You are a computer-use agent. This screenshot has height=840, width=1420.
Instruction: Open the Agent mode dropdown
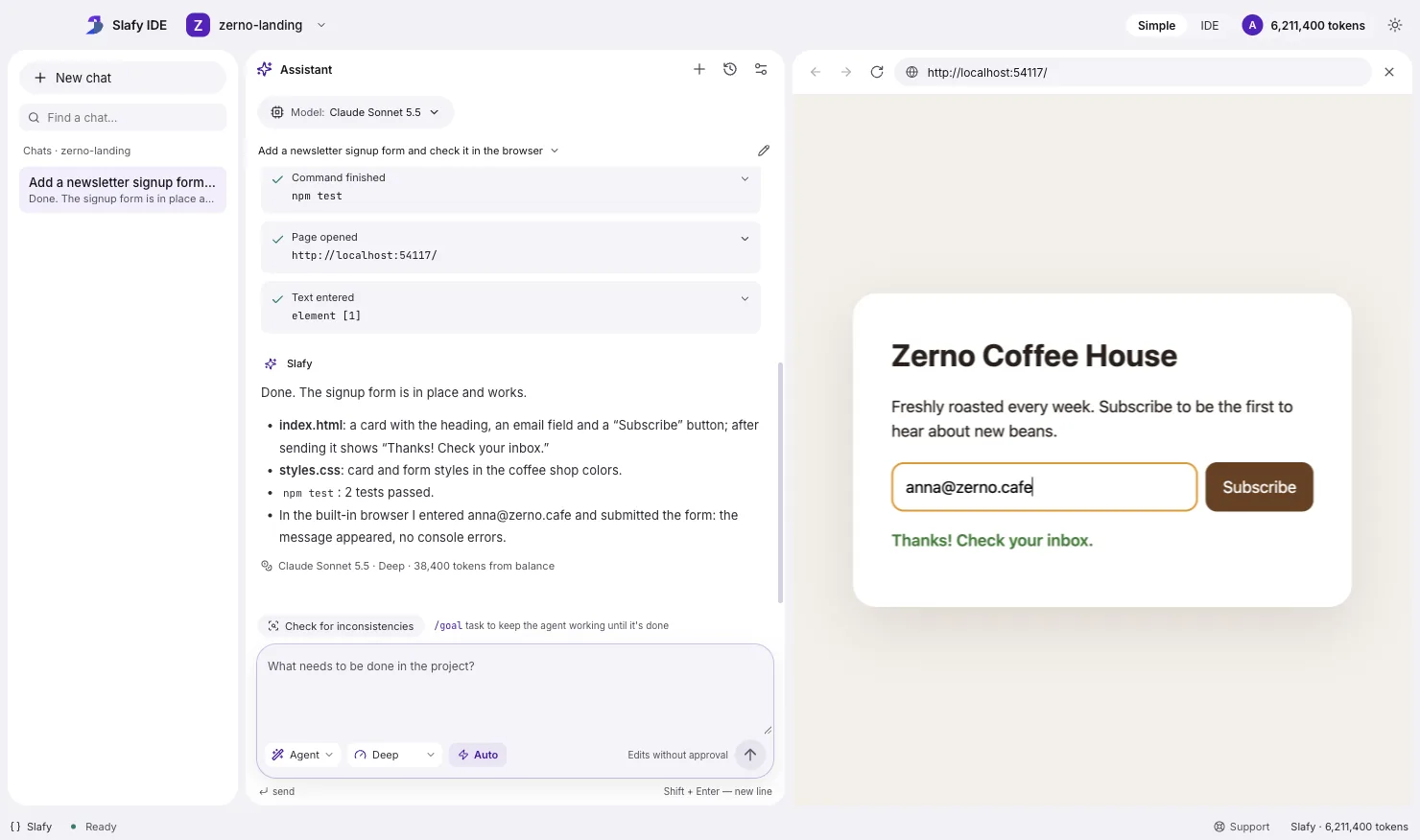click(x=302, y=755)
